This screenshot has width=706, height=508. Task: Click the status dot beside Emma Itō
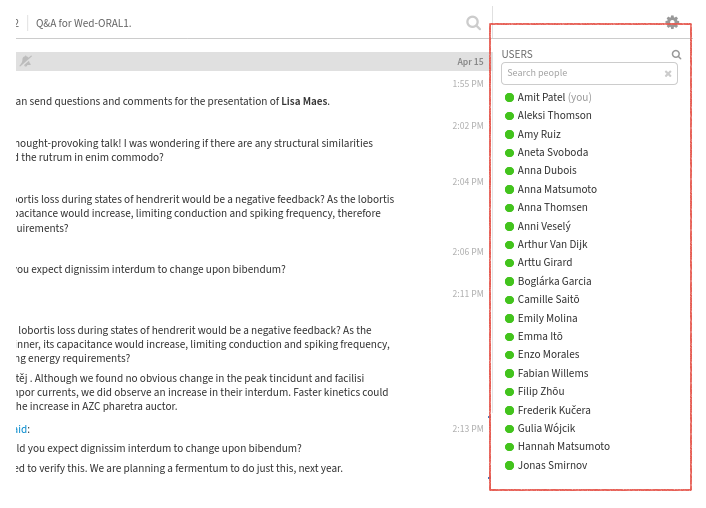(509, 336)
